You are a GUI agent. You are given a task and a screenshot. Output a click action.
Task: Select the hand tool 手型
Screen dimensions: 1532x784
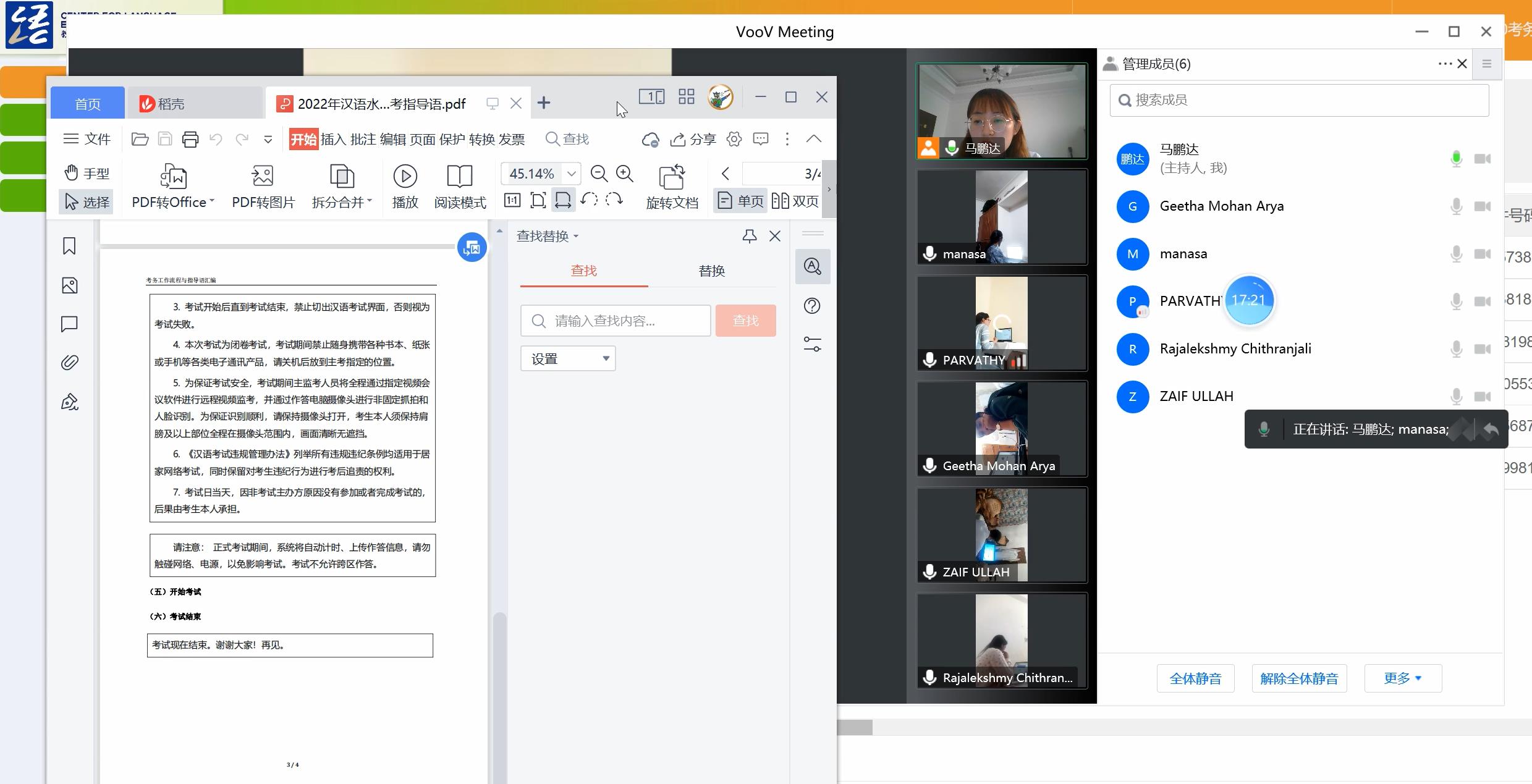point(87,173)
